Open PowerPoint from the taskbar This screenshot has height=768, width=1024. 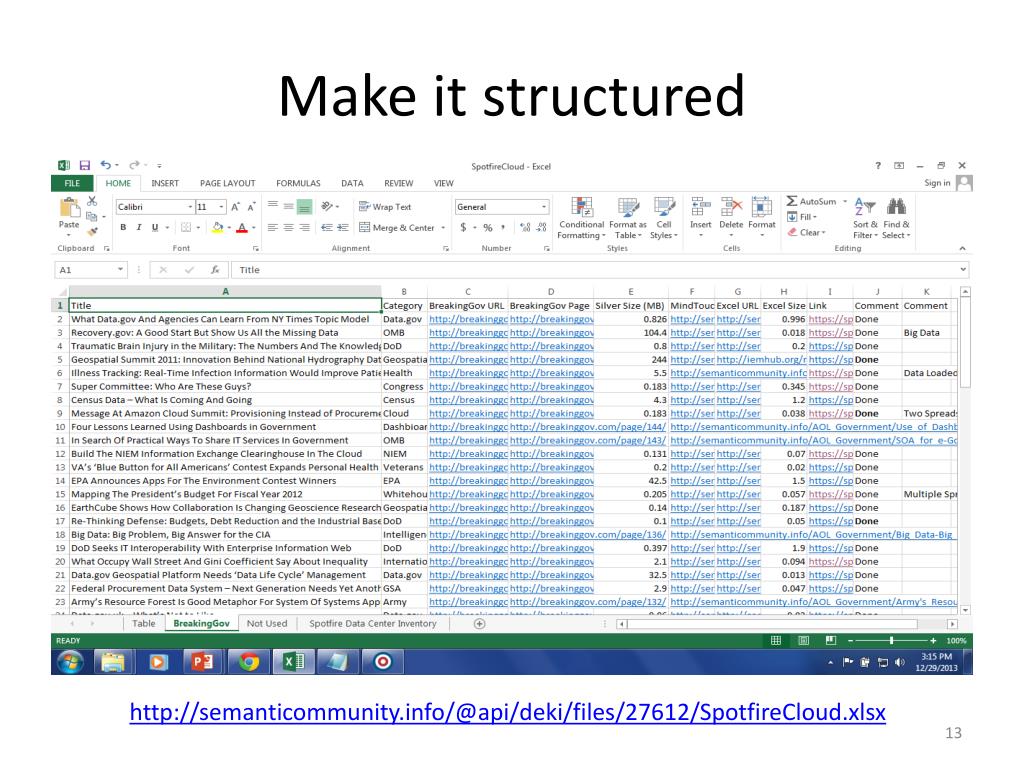click(x=203, y=662)
